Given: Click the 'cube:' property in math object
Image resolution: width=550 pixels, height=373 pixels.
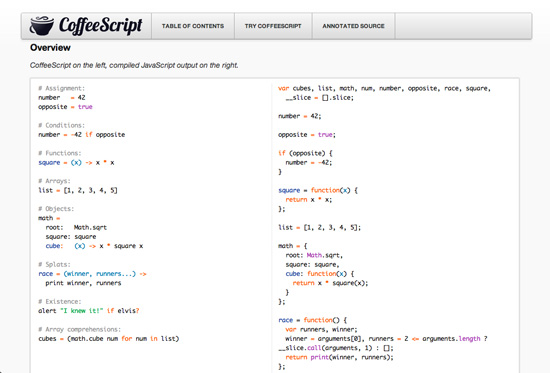Looking at the screenshot, I should (x=54, y=246).
